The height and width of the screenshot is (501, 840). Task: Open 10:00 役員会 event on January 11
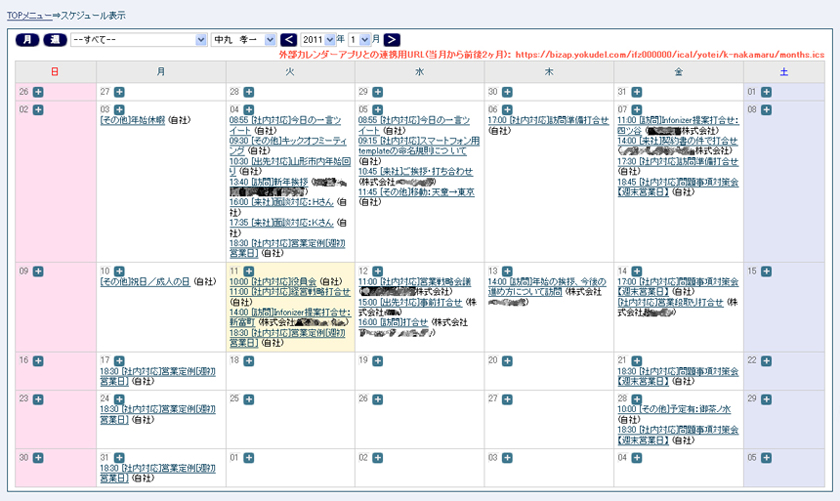click(x=272, y=283)
